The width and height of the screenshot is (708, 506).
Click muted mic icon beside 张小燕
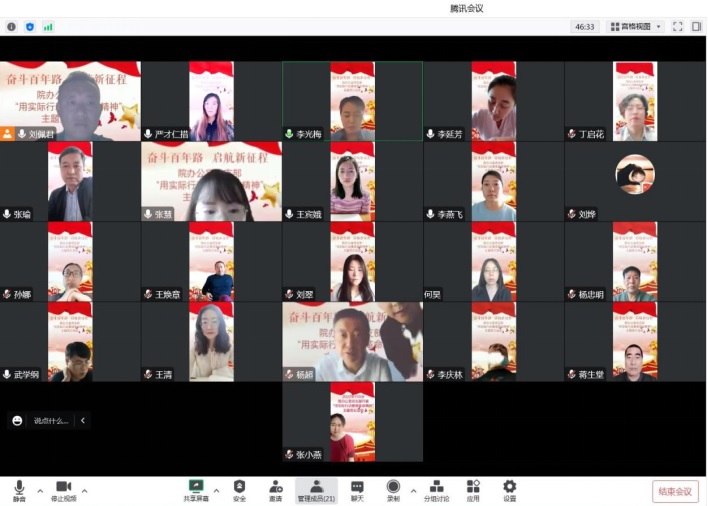point(289,455)
